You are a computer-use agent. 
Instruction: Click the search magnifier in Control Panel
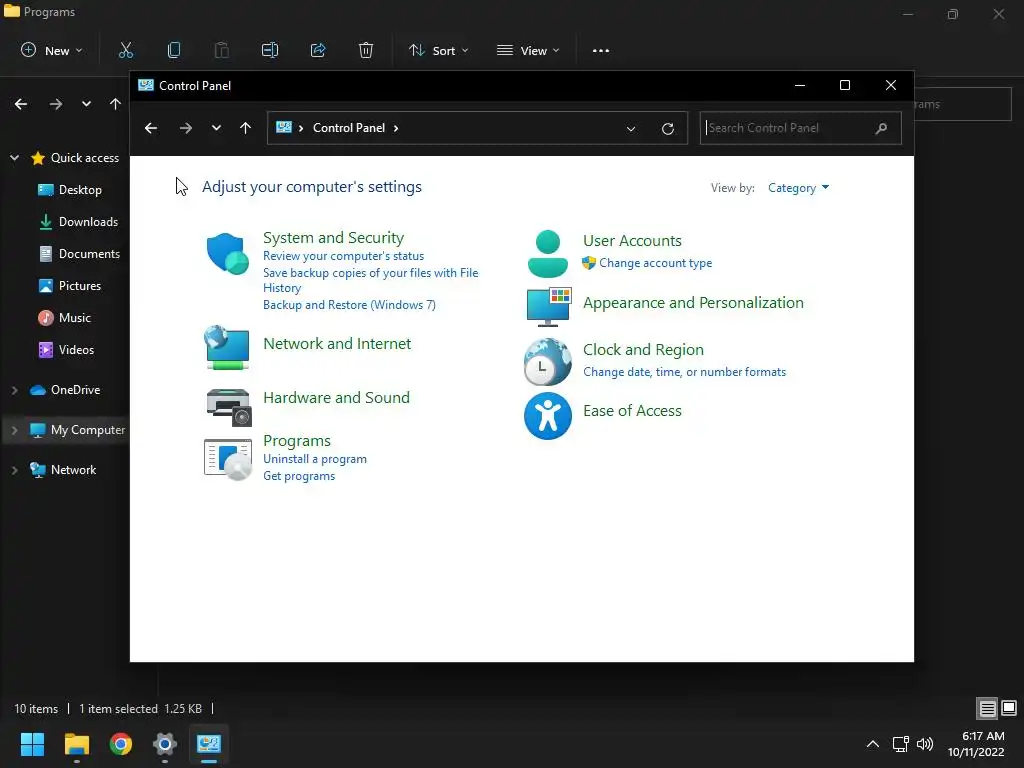coord(881,128)
